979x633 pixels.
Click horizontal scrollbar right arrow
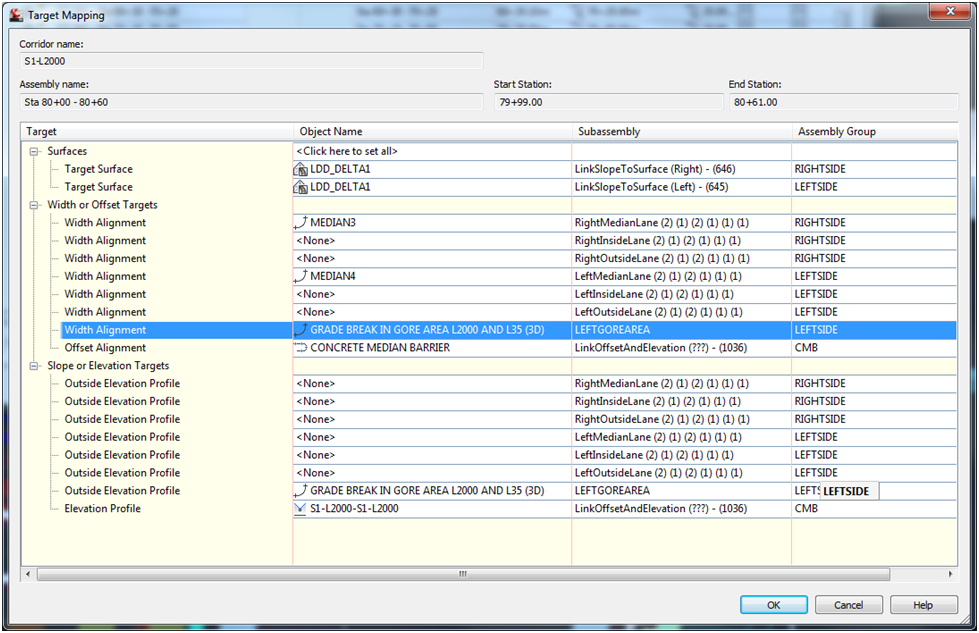tap(950, 574)
